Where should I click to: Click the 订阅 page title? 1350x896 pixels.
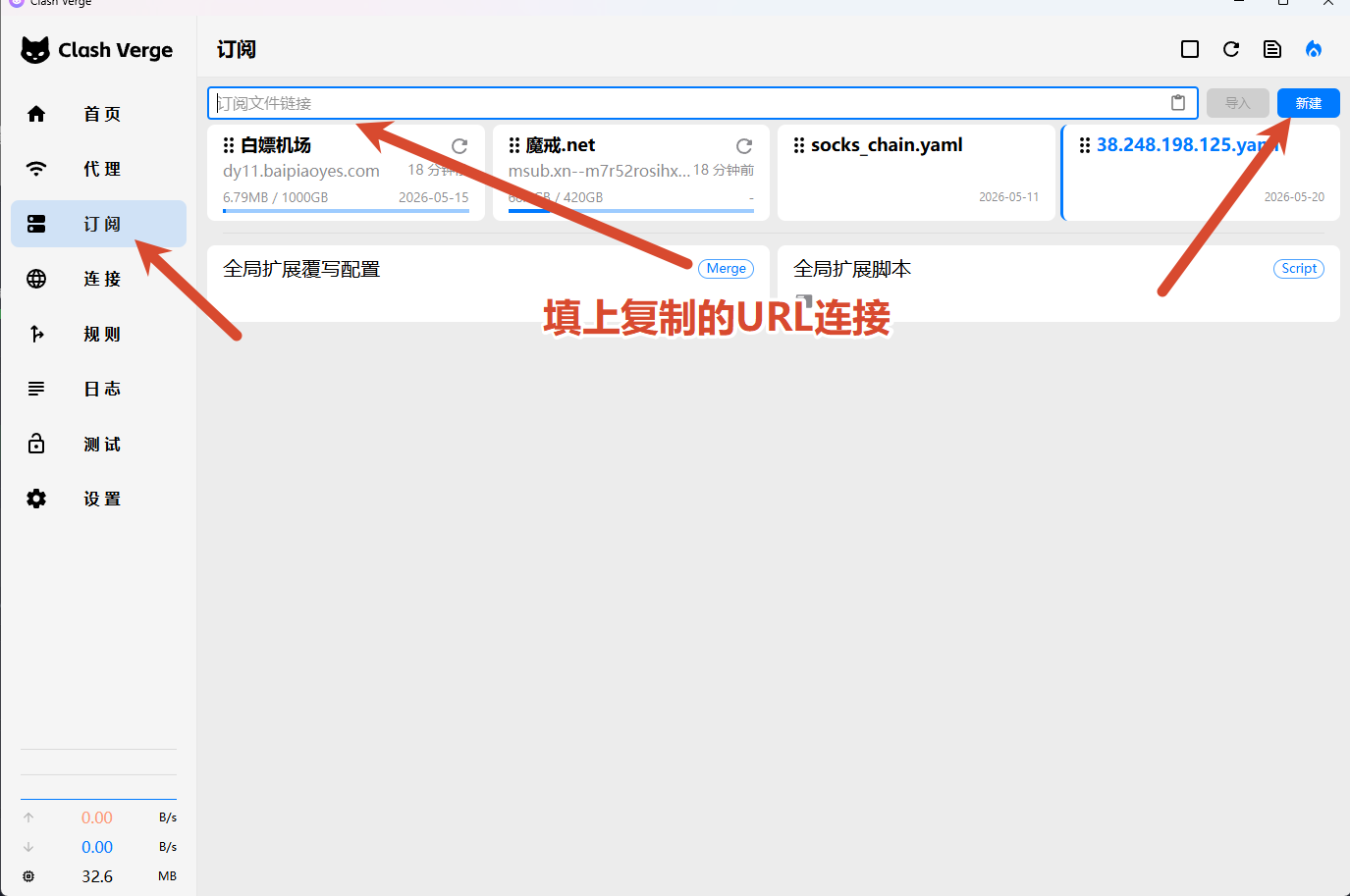(237, 50)
